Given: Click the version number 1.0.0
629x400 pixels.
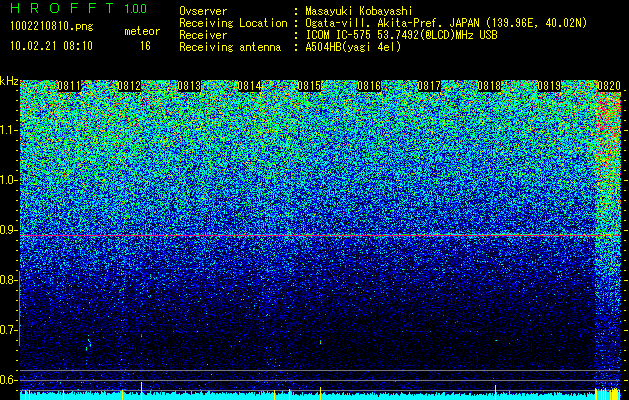Looking at the screenshot, I should point(136,9).
